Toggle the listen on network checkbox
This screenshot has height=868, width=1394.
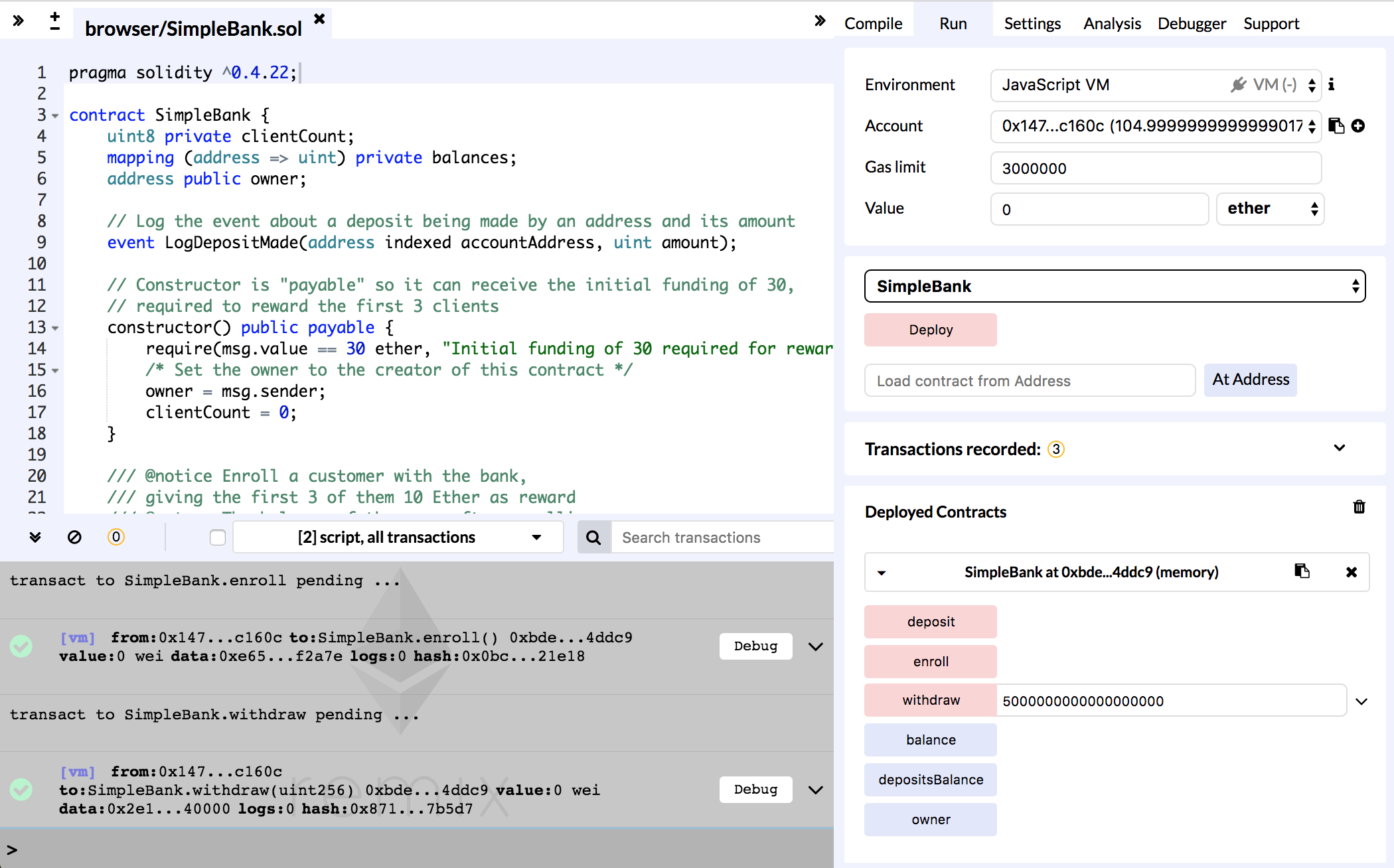coord(218,538)
